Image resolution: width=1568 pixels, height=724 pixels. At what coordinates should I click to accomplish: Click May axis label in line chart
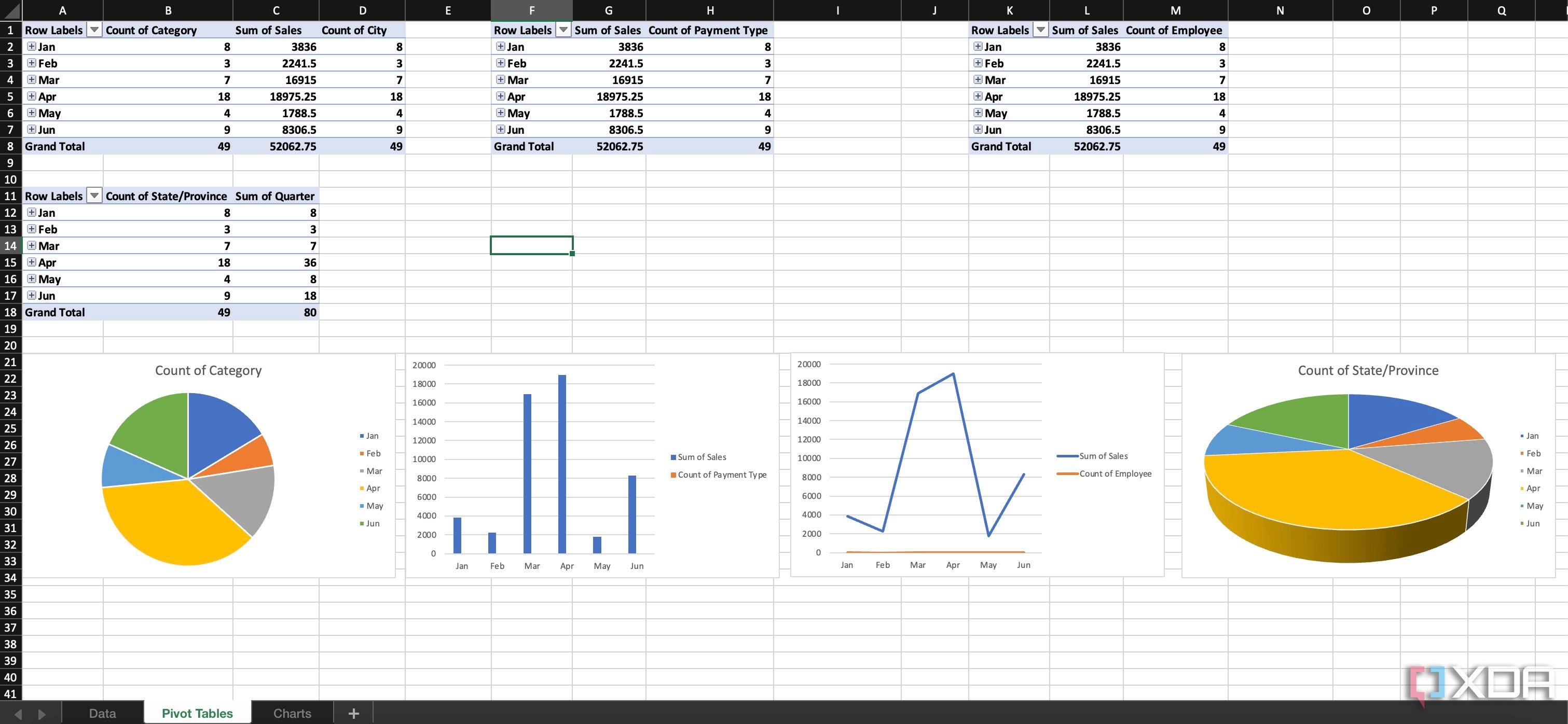pos(988,565)
